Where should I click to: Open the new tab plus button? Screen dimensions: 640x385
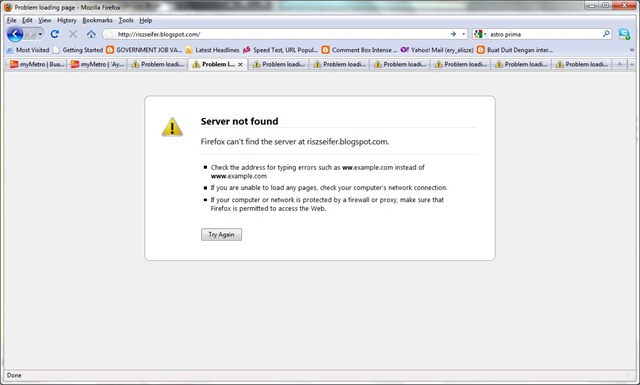(619, 64)
